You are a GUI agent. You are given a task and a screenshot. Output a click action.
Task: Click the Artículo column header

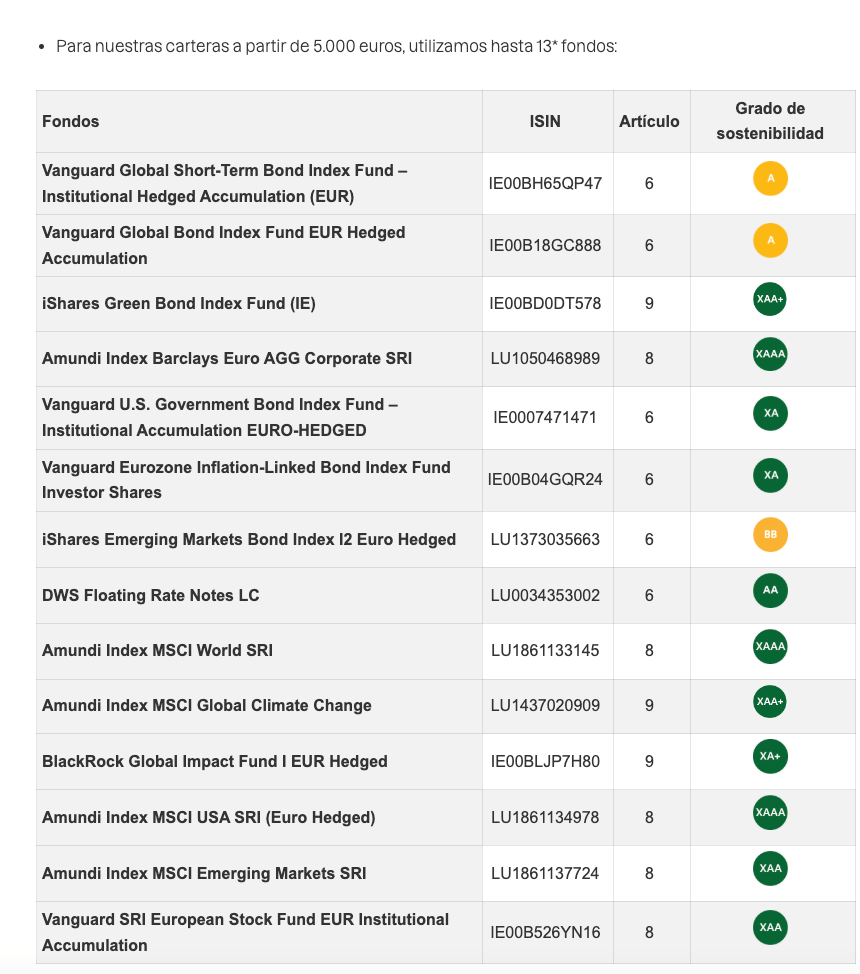[x=649, y=121]
